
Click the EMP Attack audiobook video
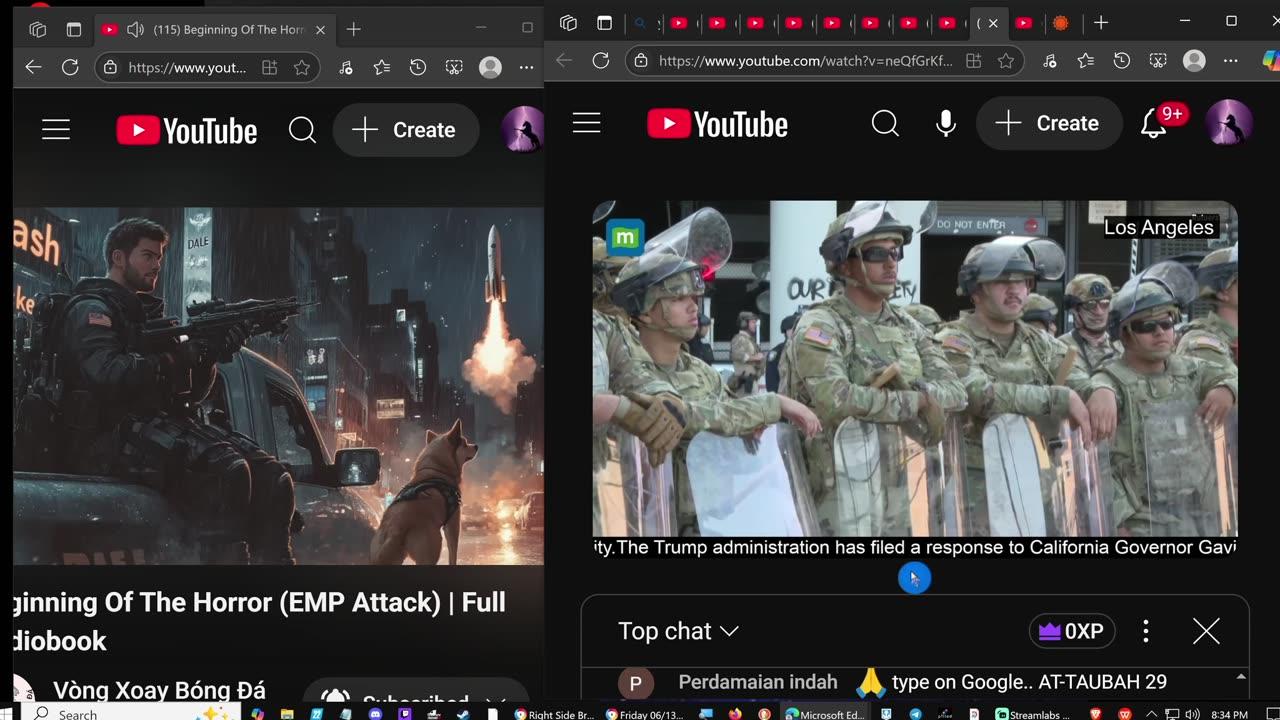click(279, 386)
